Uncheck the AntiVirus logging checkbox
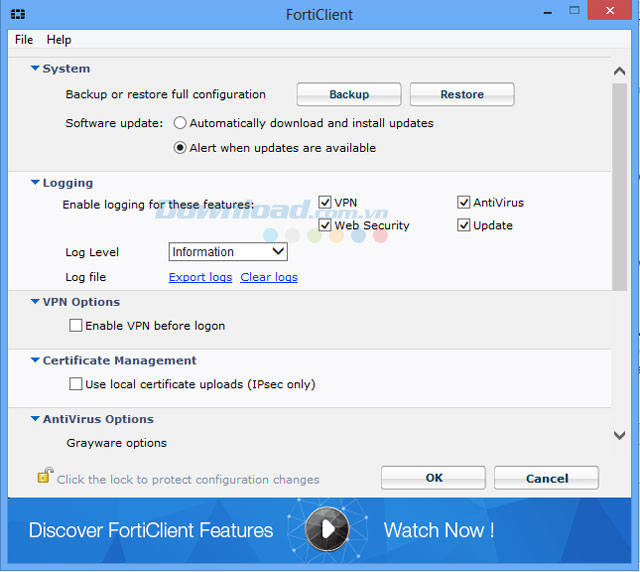 point(464,202)
